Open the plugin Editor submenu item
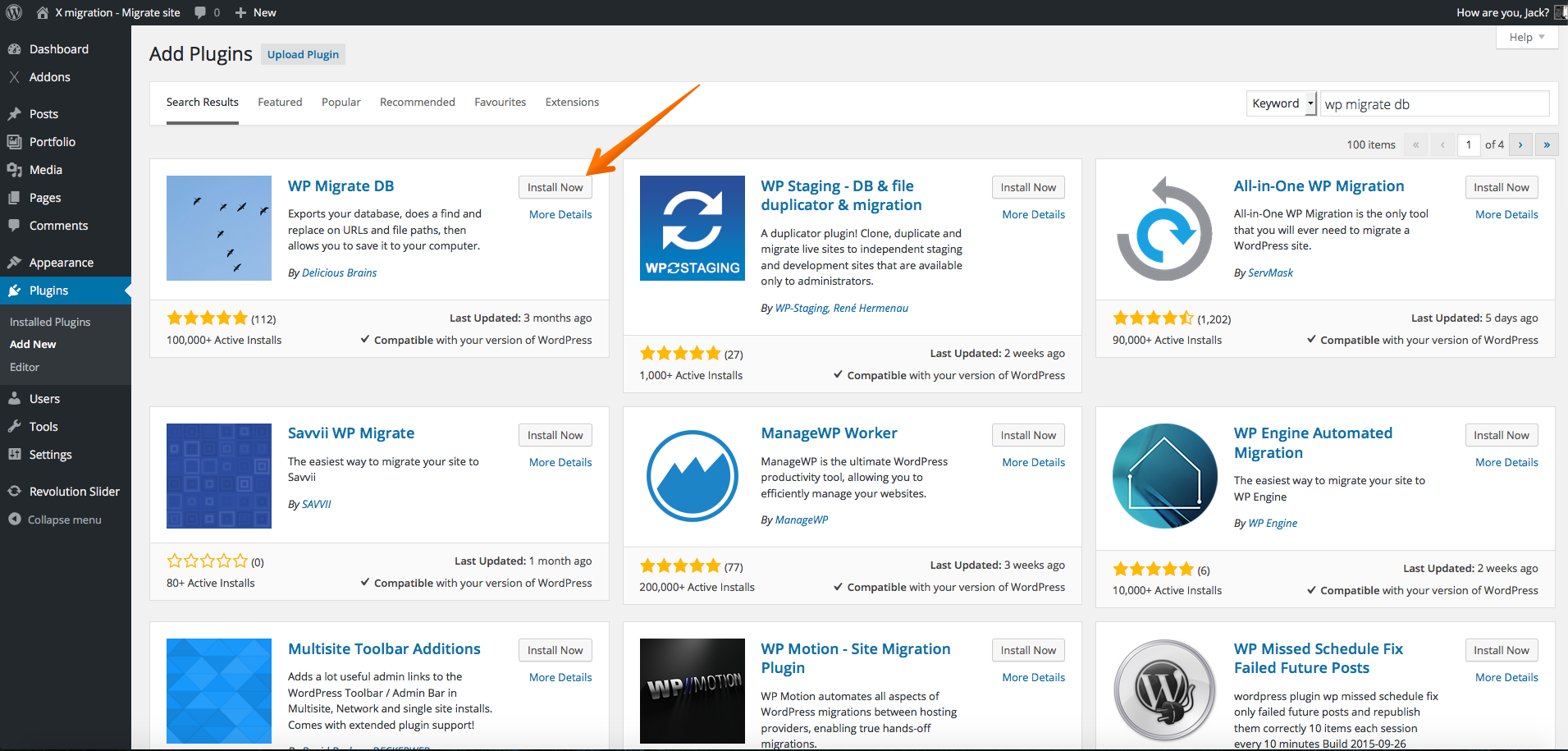Image resolution: width=1568 pixels, height=751 pixels. tap(25, 367)
